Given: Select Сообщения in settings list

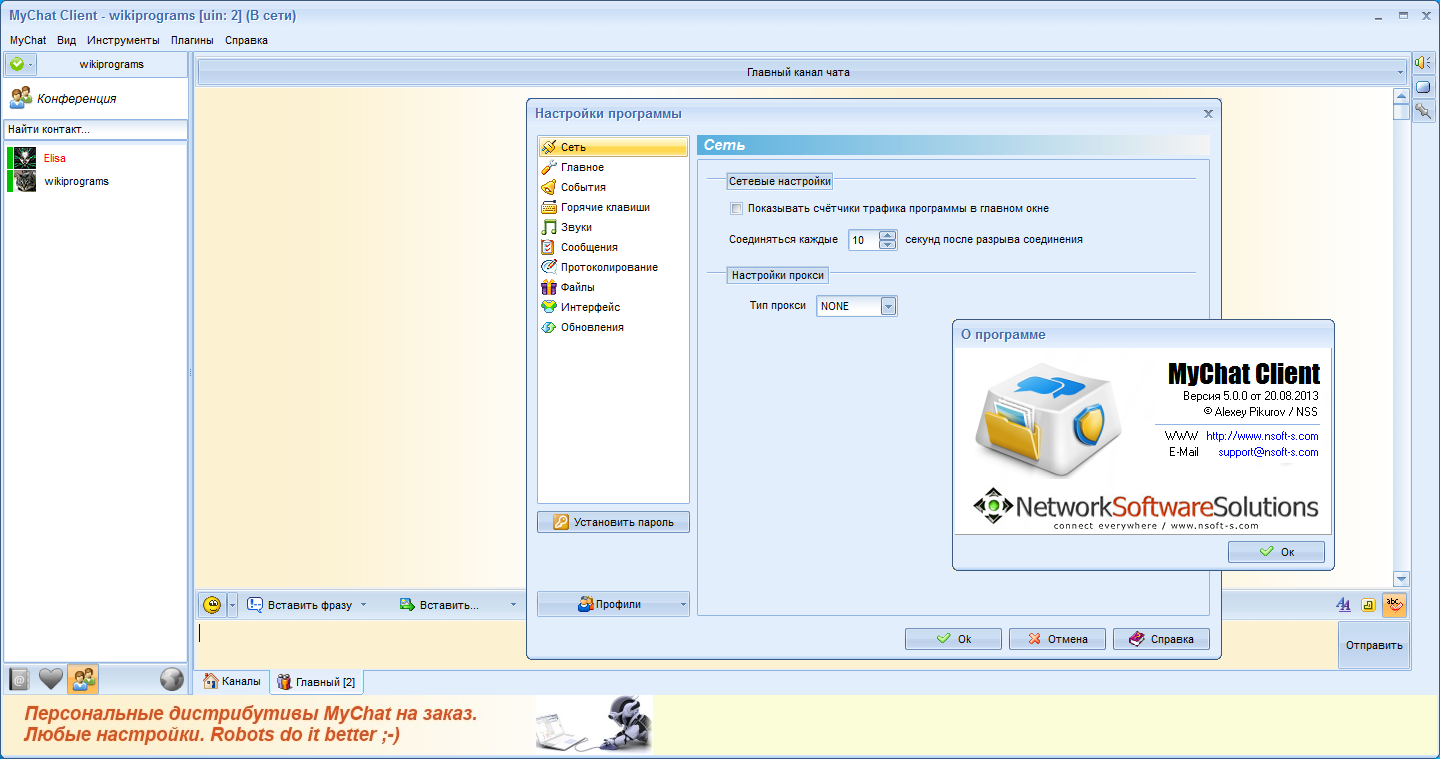Looking at the screenshot, I should 613,247.
